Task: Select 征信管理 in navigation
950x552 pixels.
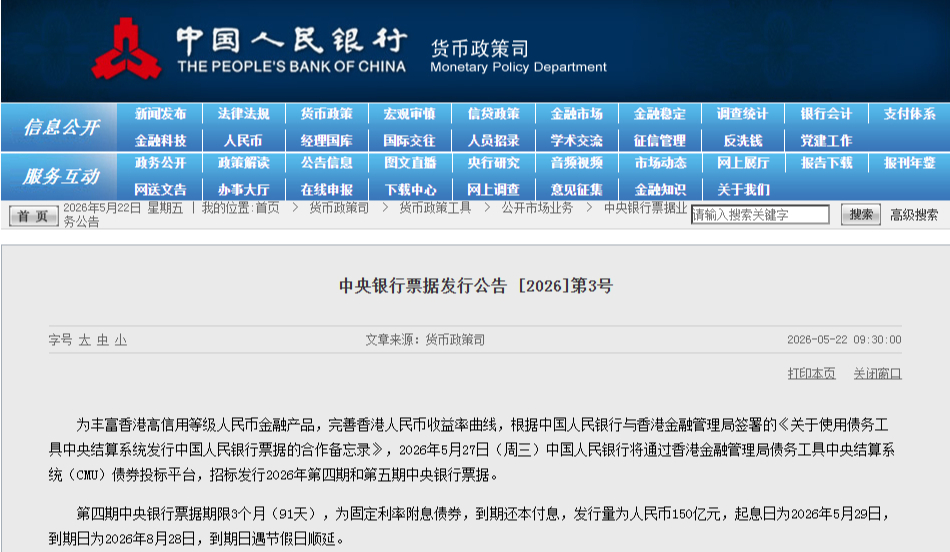Action: 659,141
